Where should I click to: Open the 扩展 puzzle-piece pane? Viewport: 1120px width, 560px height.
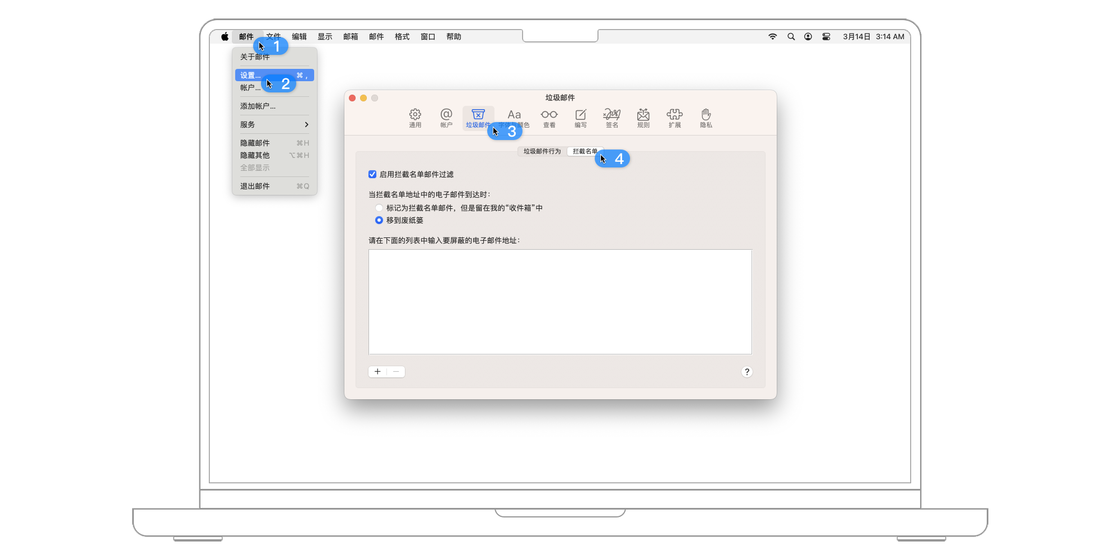point(674,118)
